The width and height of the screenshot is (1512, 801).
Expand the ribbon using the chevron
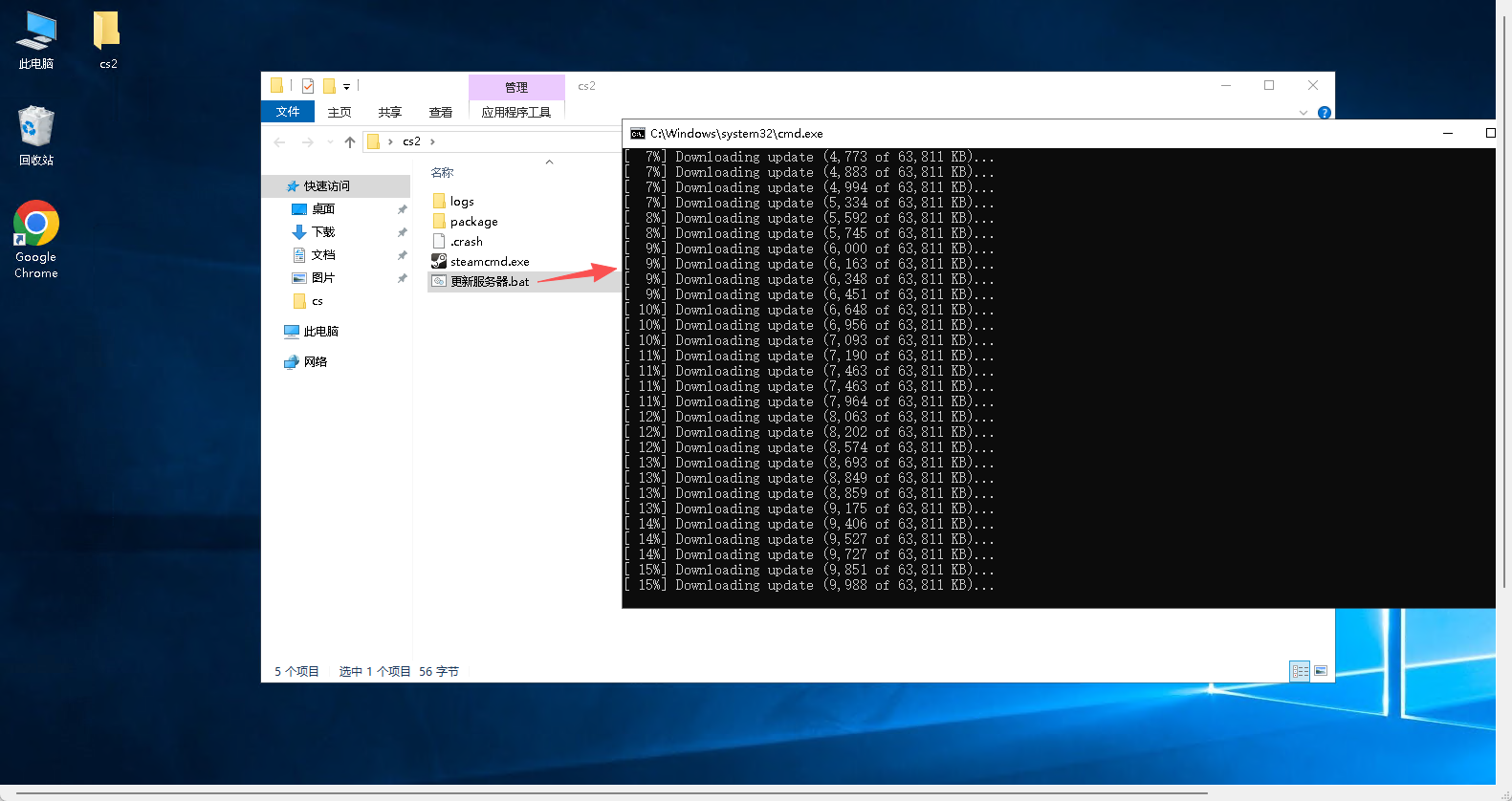click(1303, 113)
